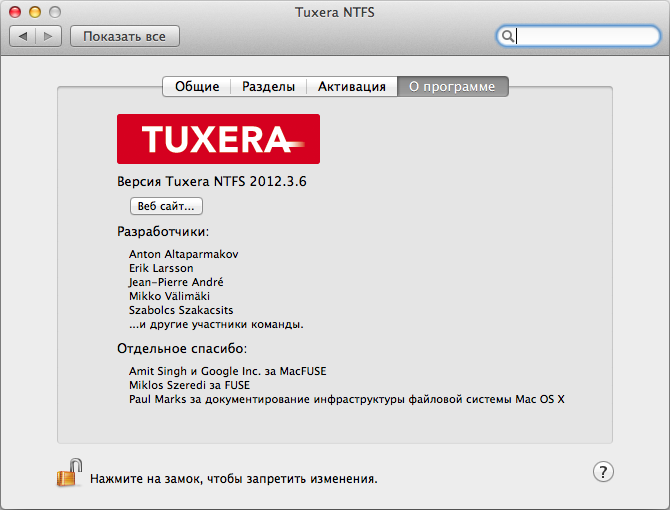Click the Amit Singh и Google Inc. line

pos(228,371)
